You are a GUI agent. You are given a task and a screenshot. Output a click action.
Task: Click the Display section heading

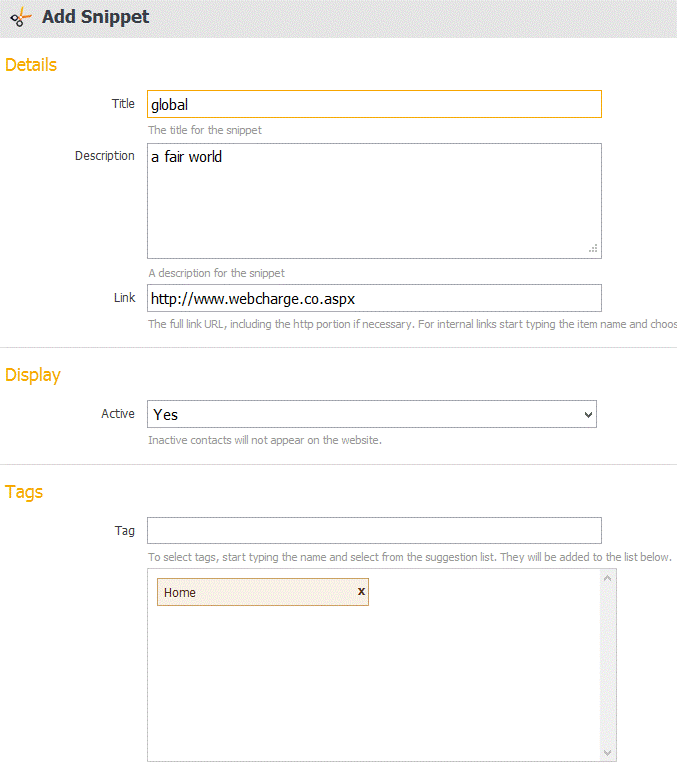tap(33, 375)
